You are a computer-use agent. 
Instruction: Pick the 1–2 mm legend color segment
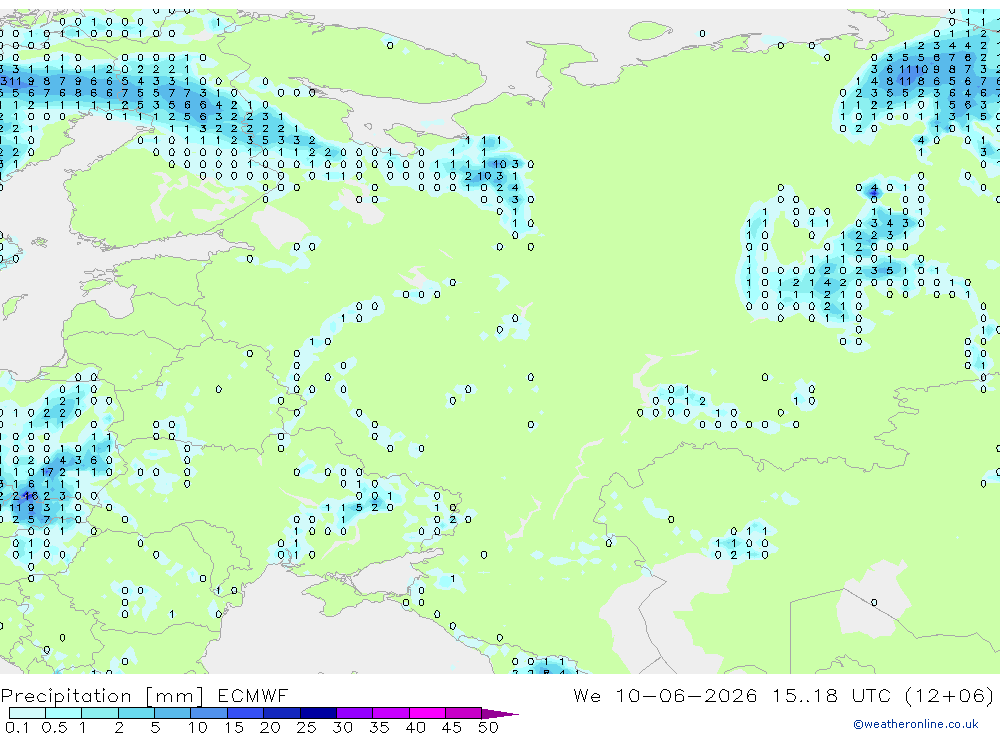point(100,713)
